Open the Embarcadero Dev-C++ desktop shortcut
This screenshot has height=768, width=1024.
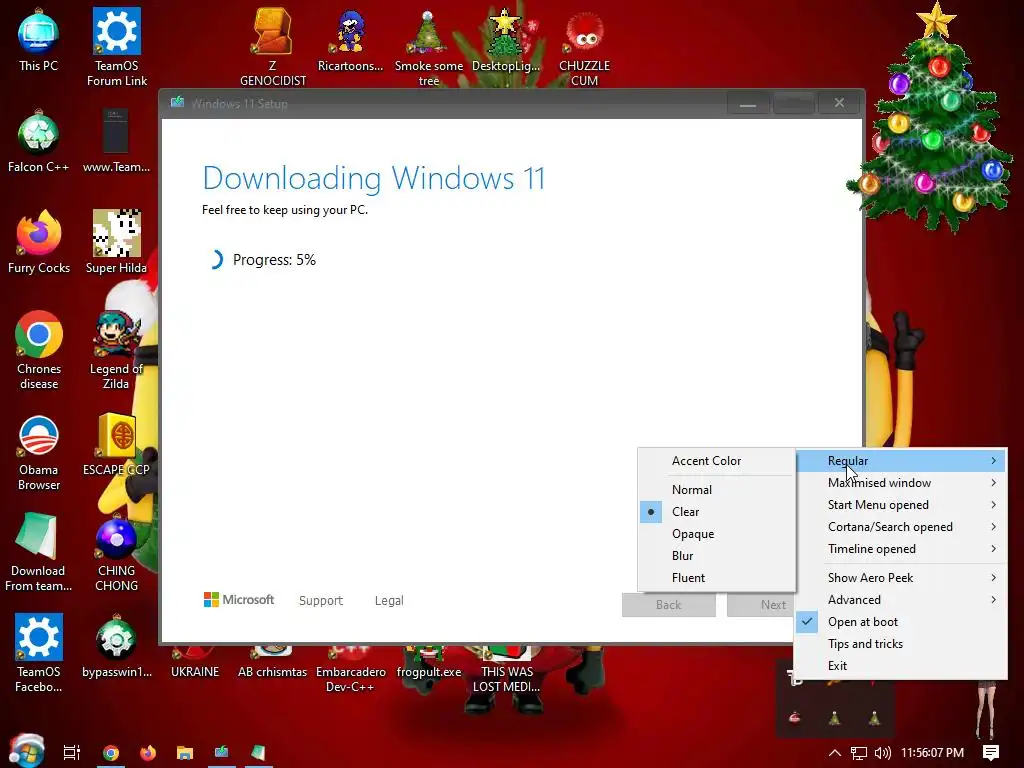point(350,669)
